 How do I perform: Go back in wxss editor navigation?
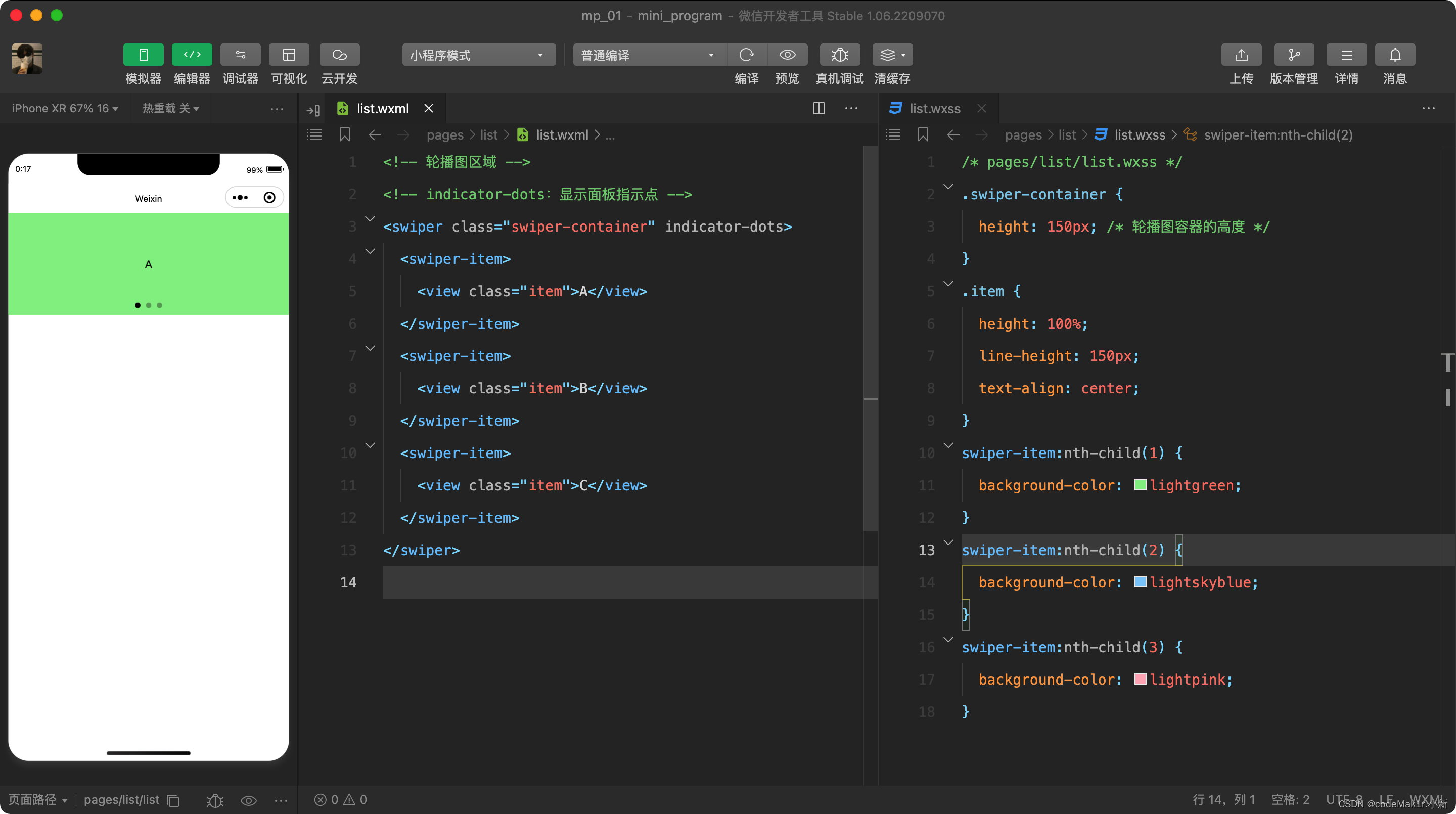[x=953, y=134]
